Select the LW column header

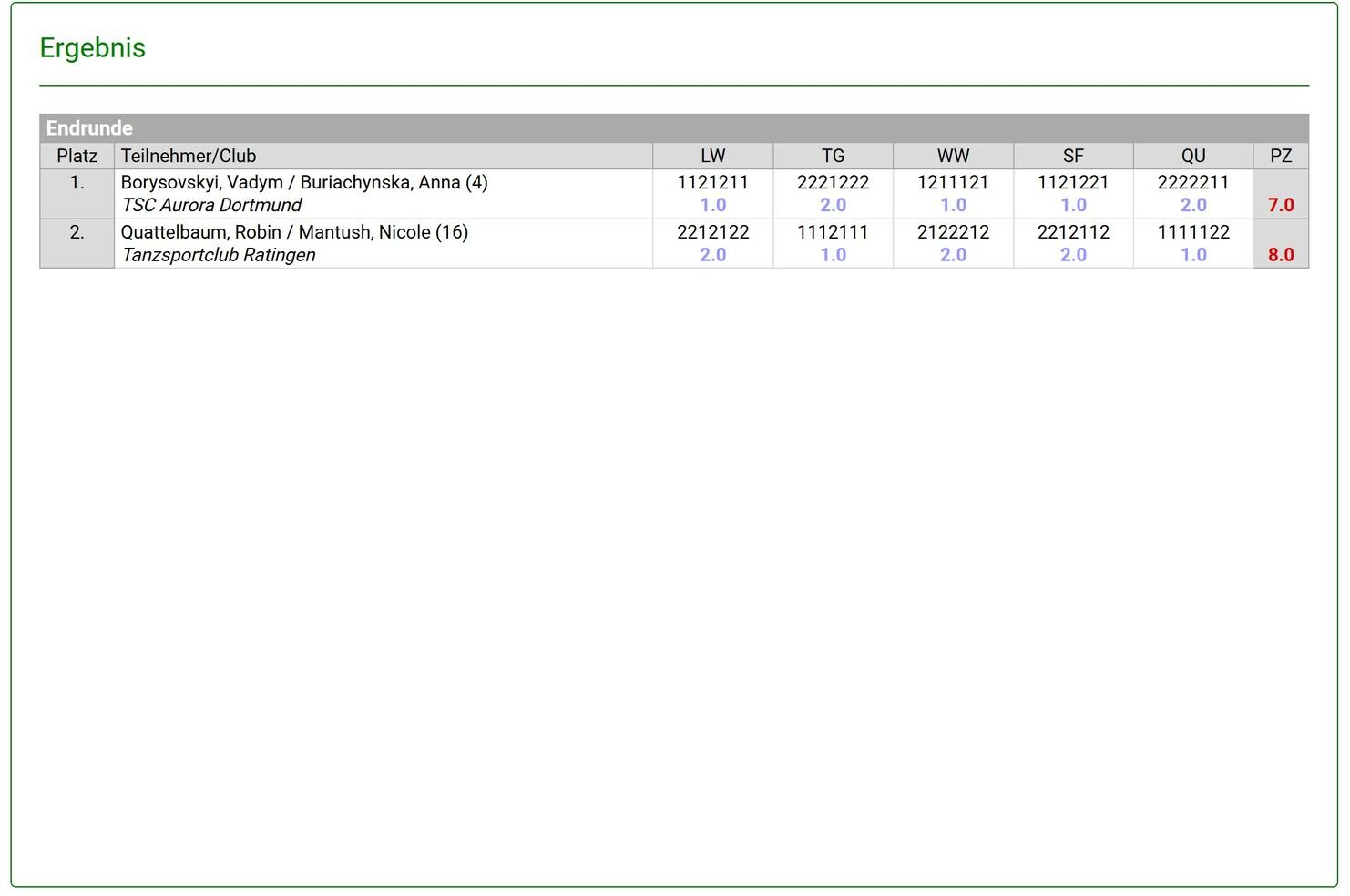[x=712, y=156]
